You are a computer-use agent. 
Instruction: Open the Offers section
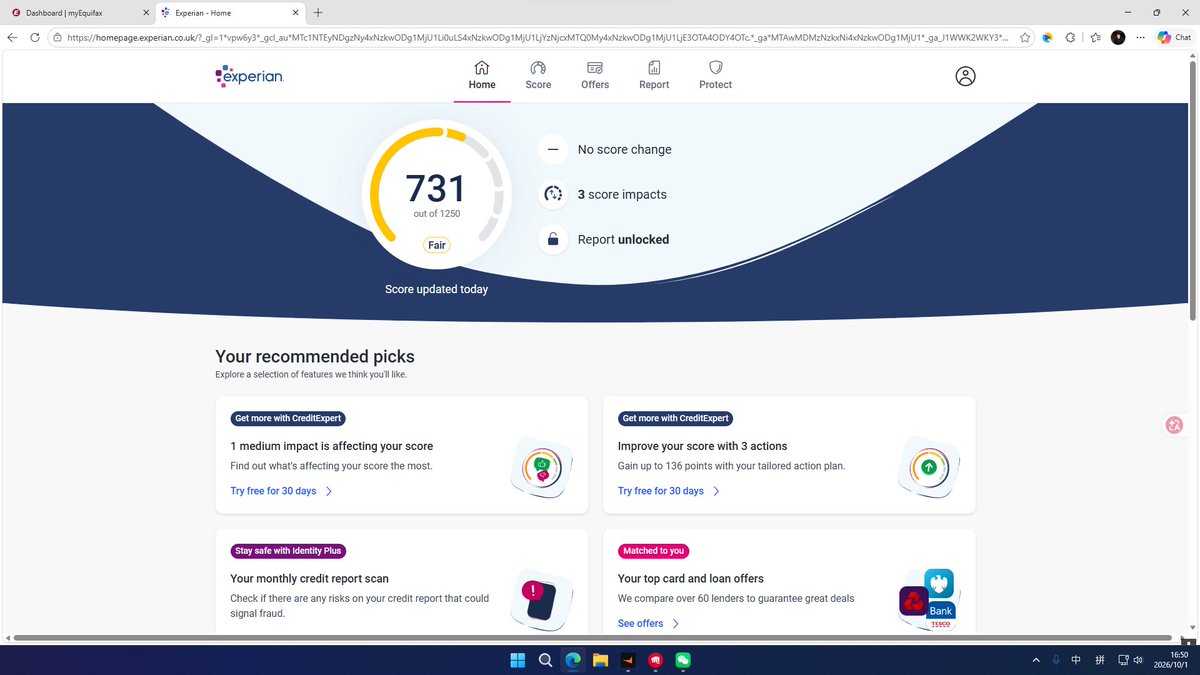(595, 75)
